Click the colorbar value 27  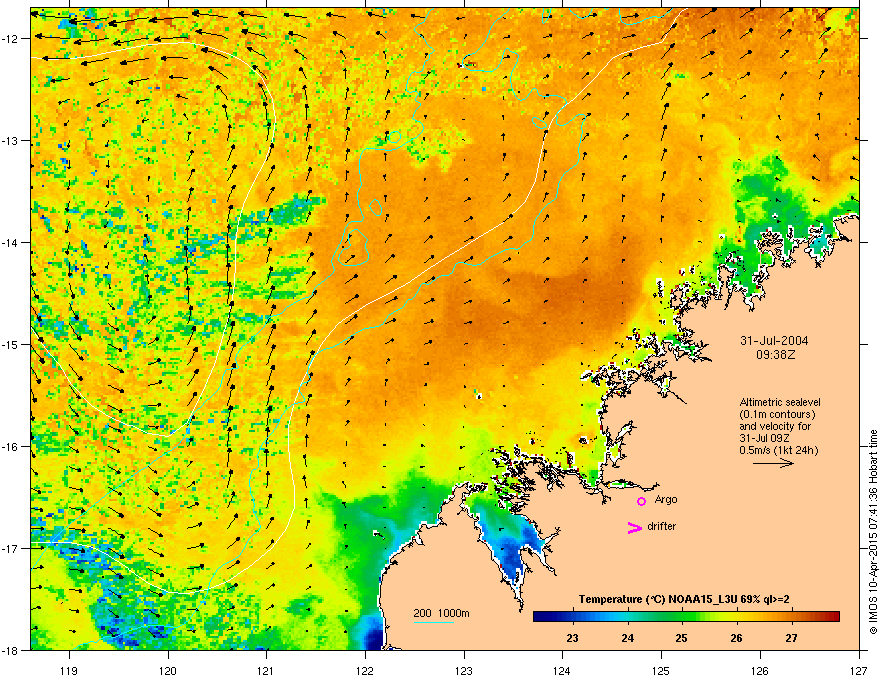click(x=791, y=638)
